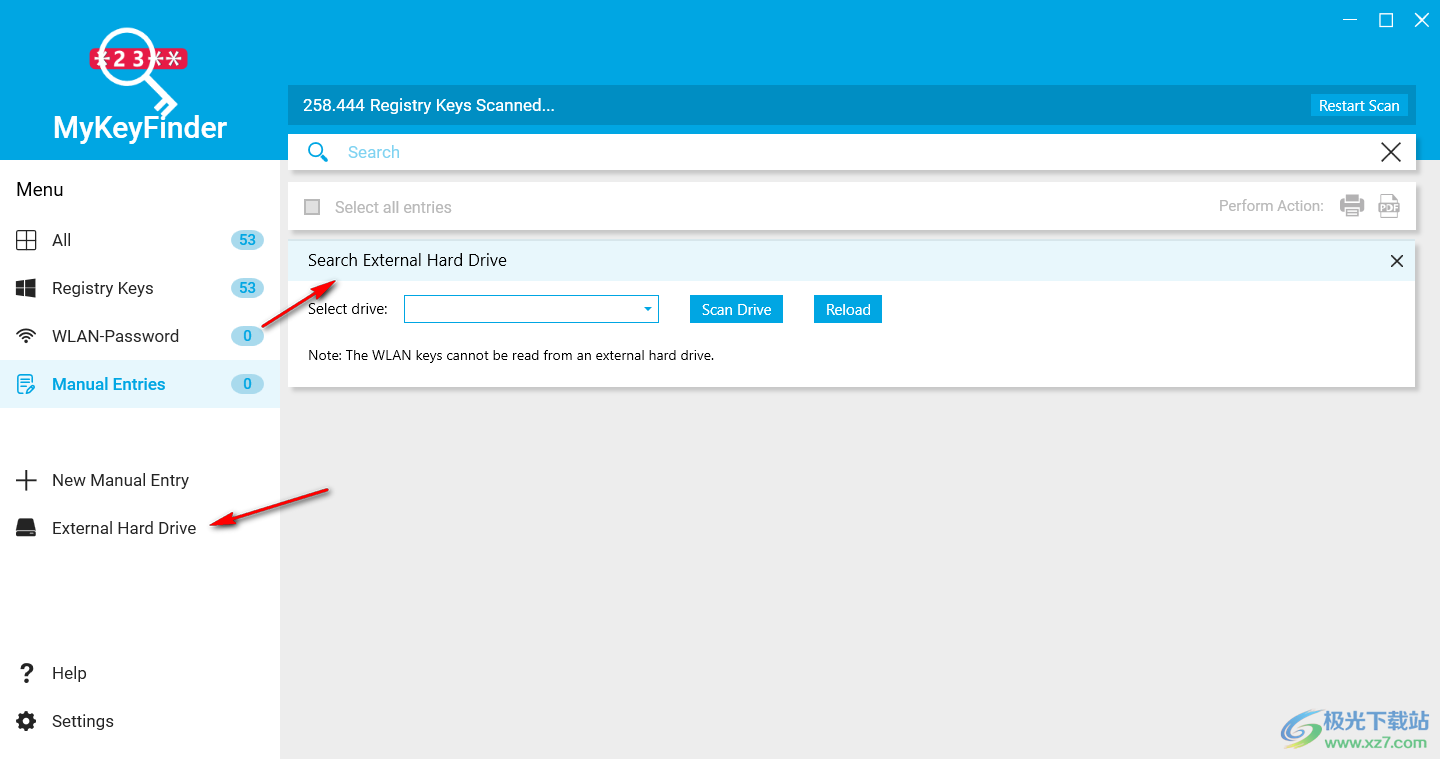1440x759 pixels.
Task: Open the Settings link
Action: tap(83, 721)
